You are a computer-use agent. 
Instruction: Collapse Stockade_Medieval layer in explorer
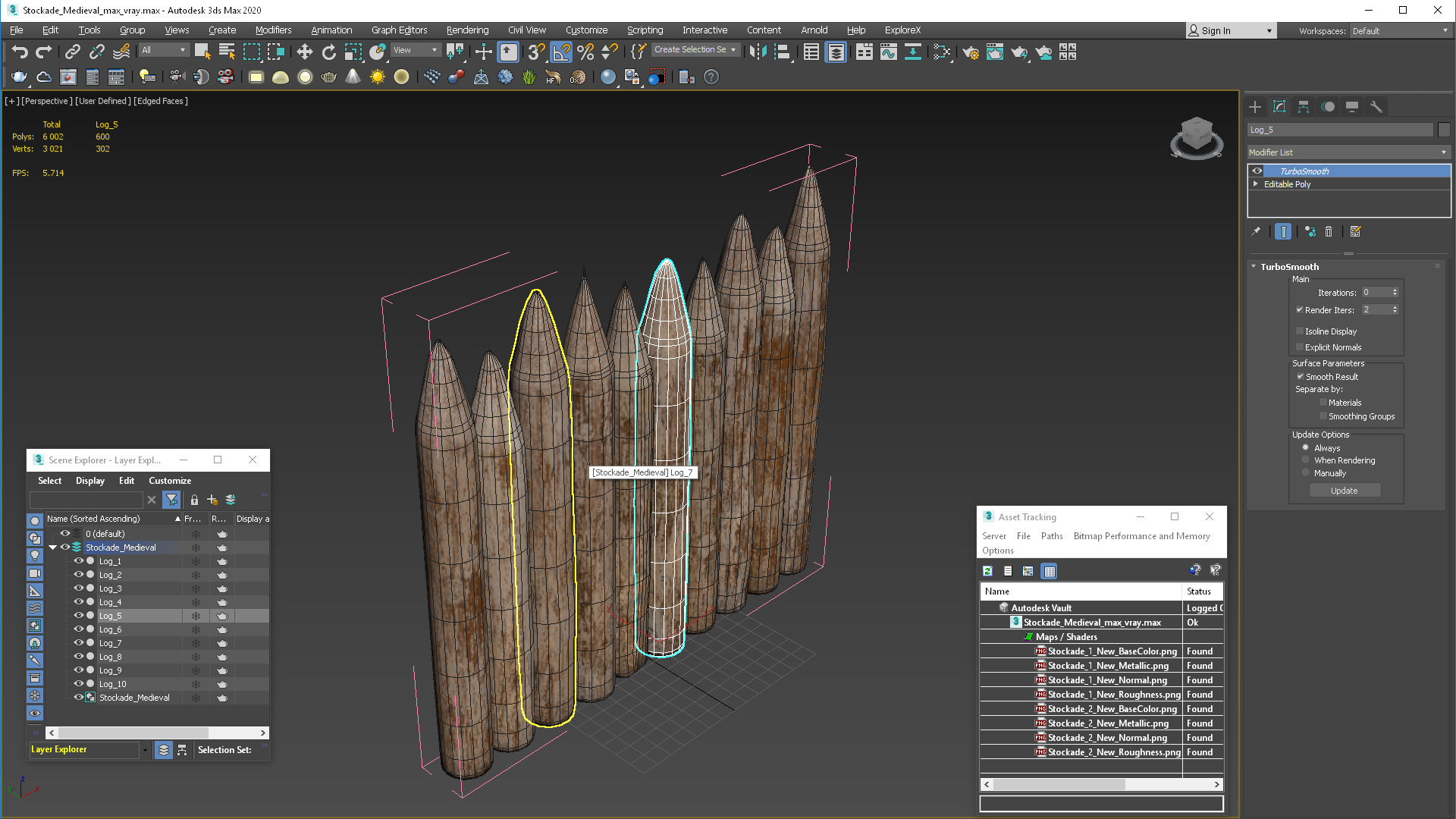coord(52,548)
